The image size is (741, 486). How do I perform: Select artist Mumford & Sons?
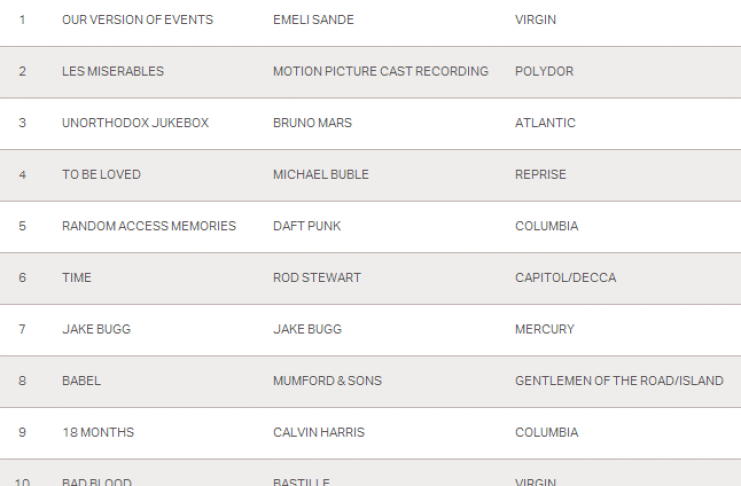pyautogui.click(x=327, y=381)
